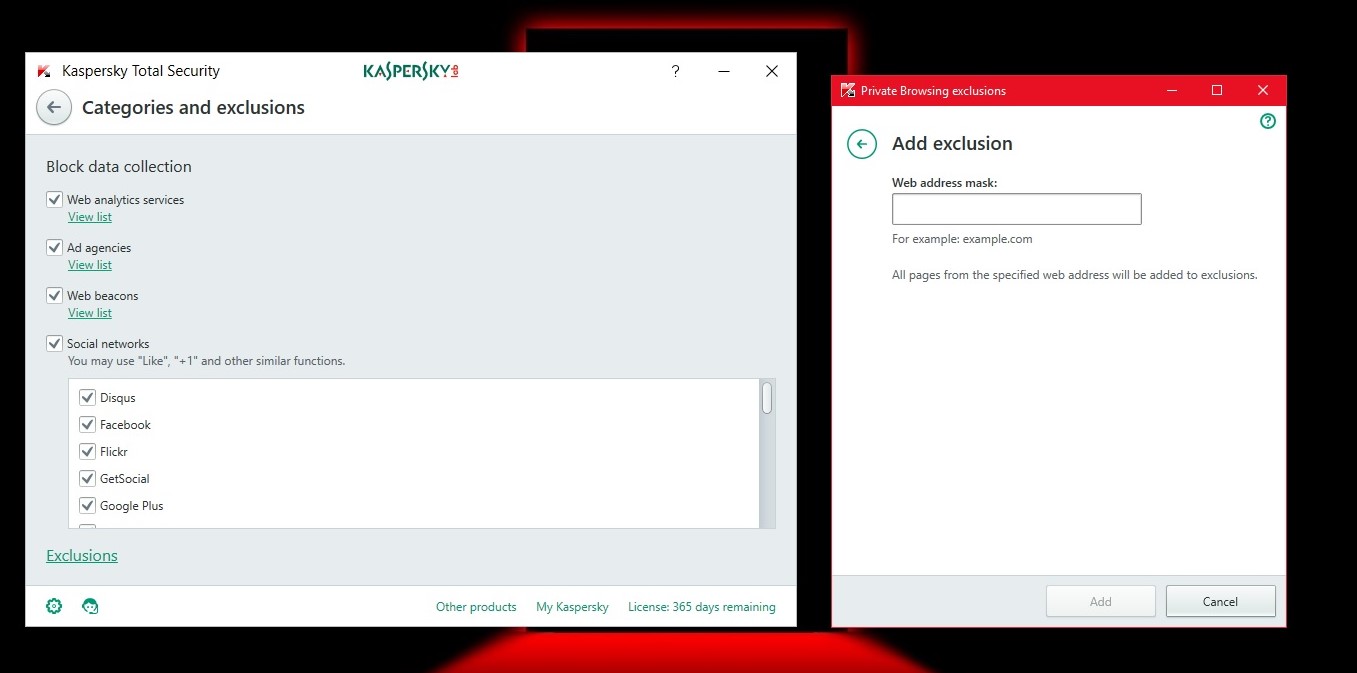Open Other products link
Viewport: 1357px width, 673px height.
point(476,607)
